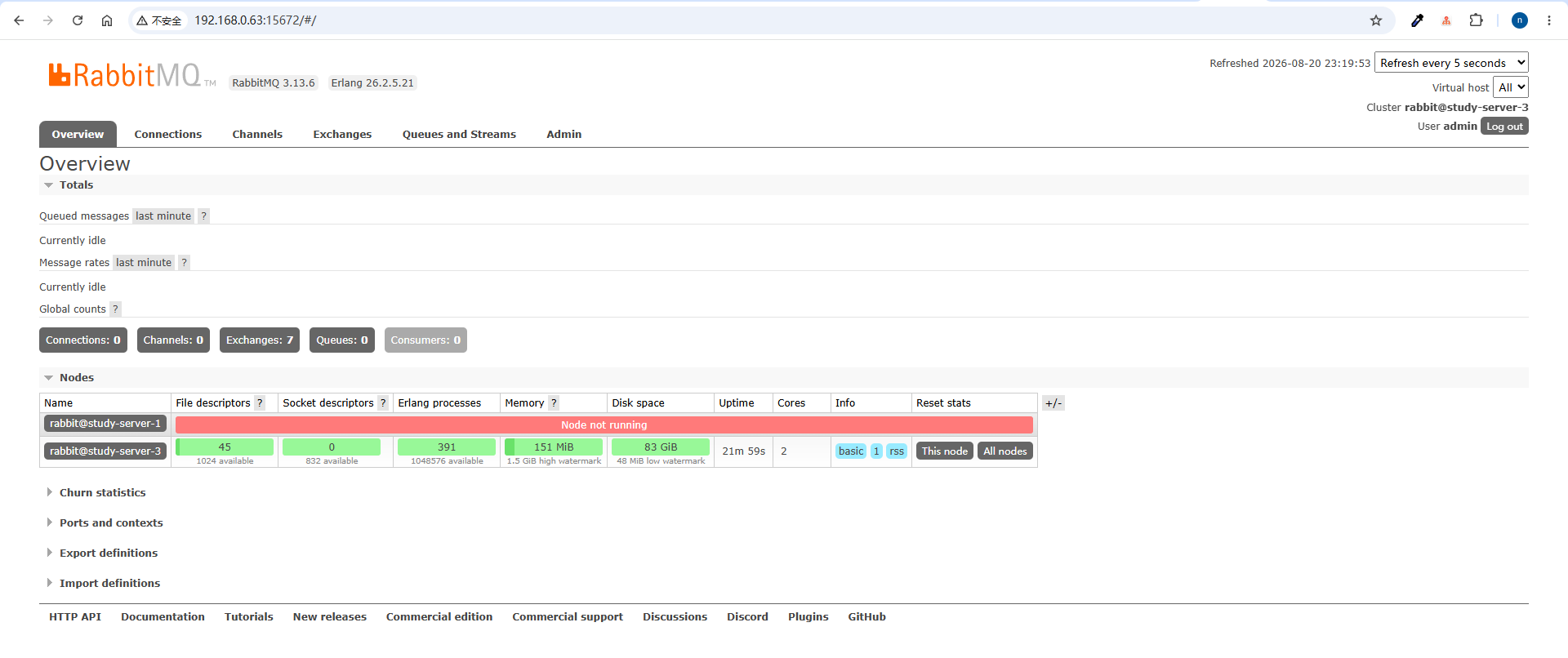Open the browser three-dot menu

1549,20
